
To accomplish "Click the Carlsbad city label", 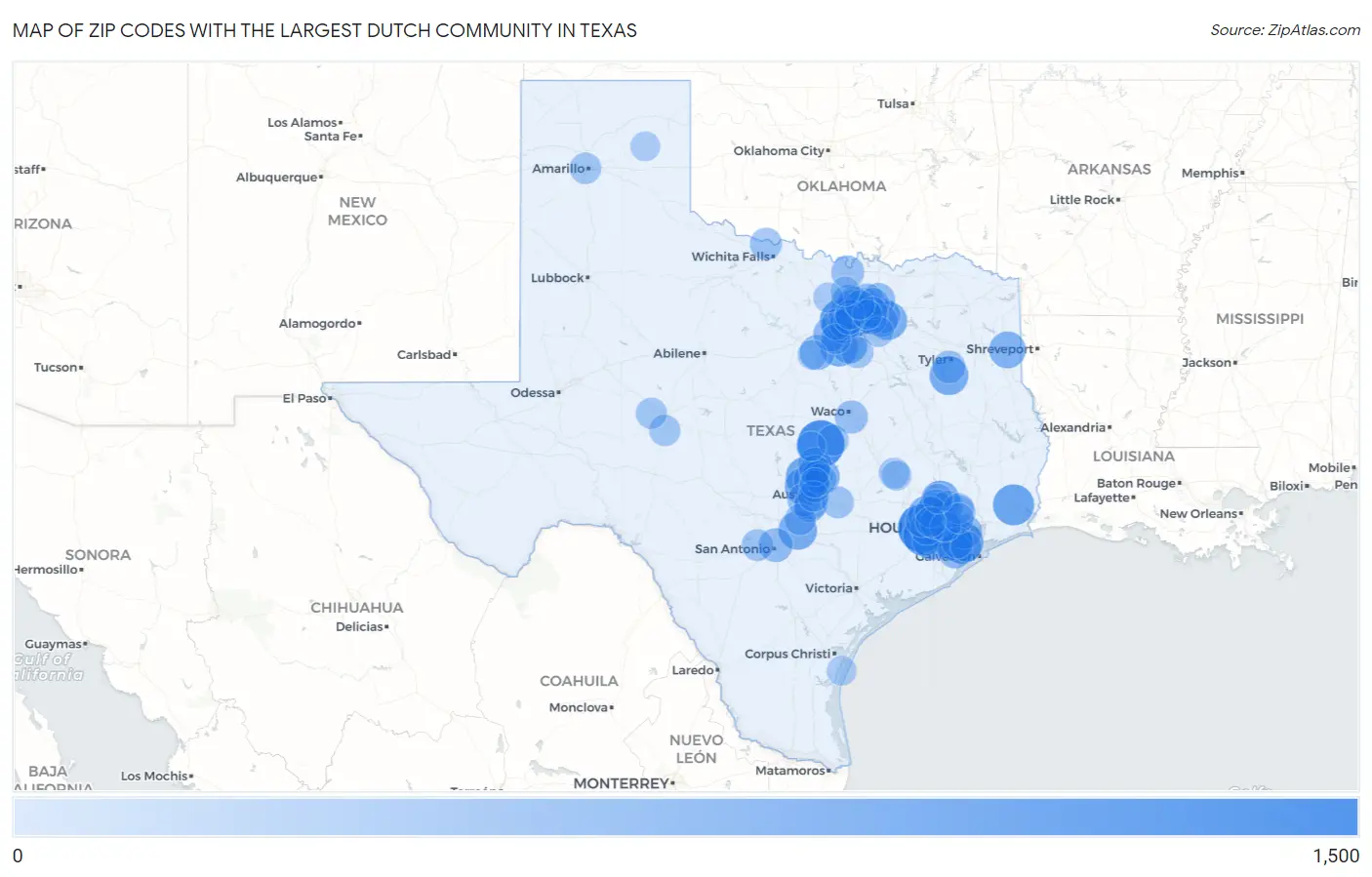I will click(424, 354).
